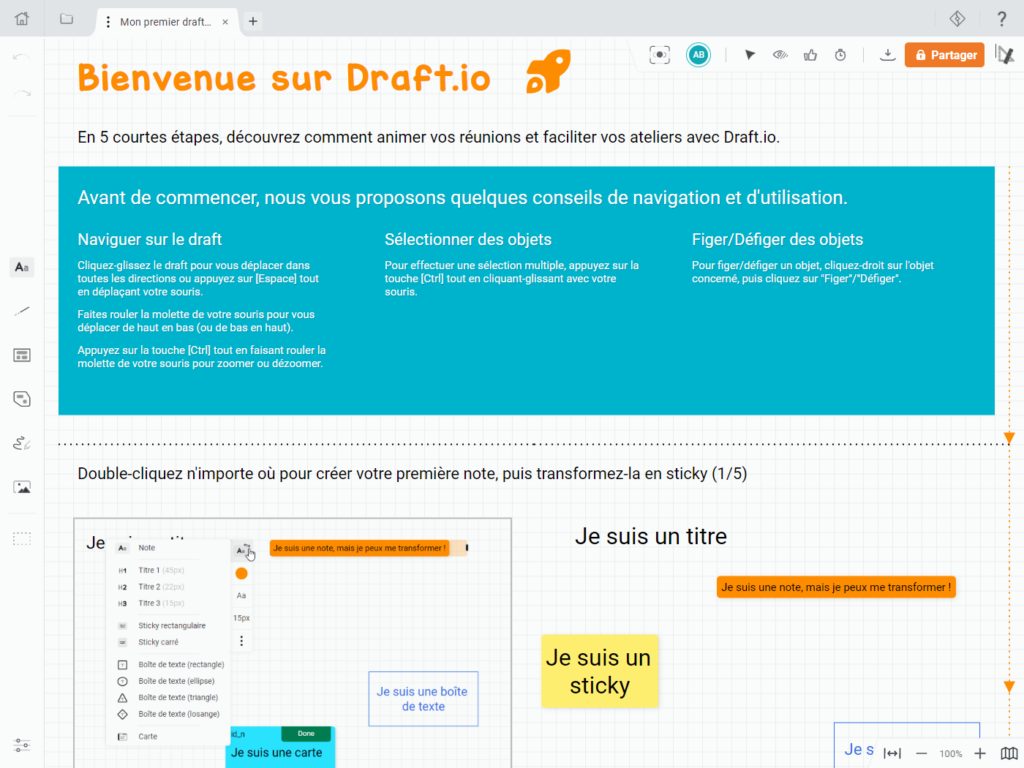This screenshot has height=768, width=1024.
Task: Open the AB user avatar
Action: (x=698, y=55)
